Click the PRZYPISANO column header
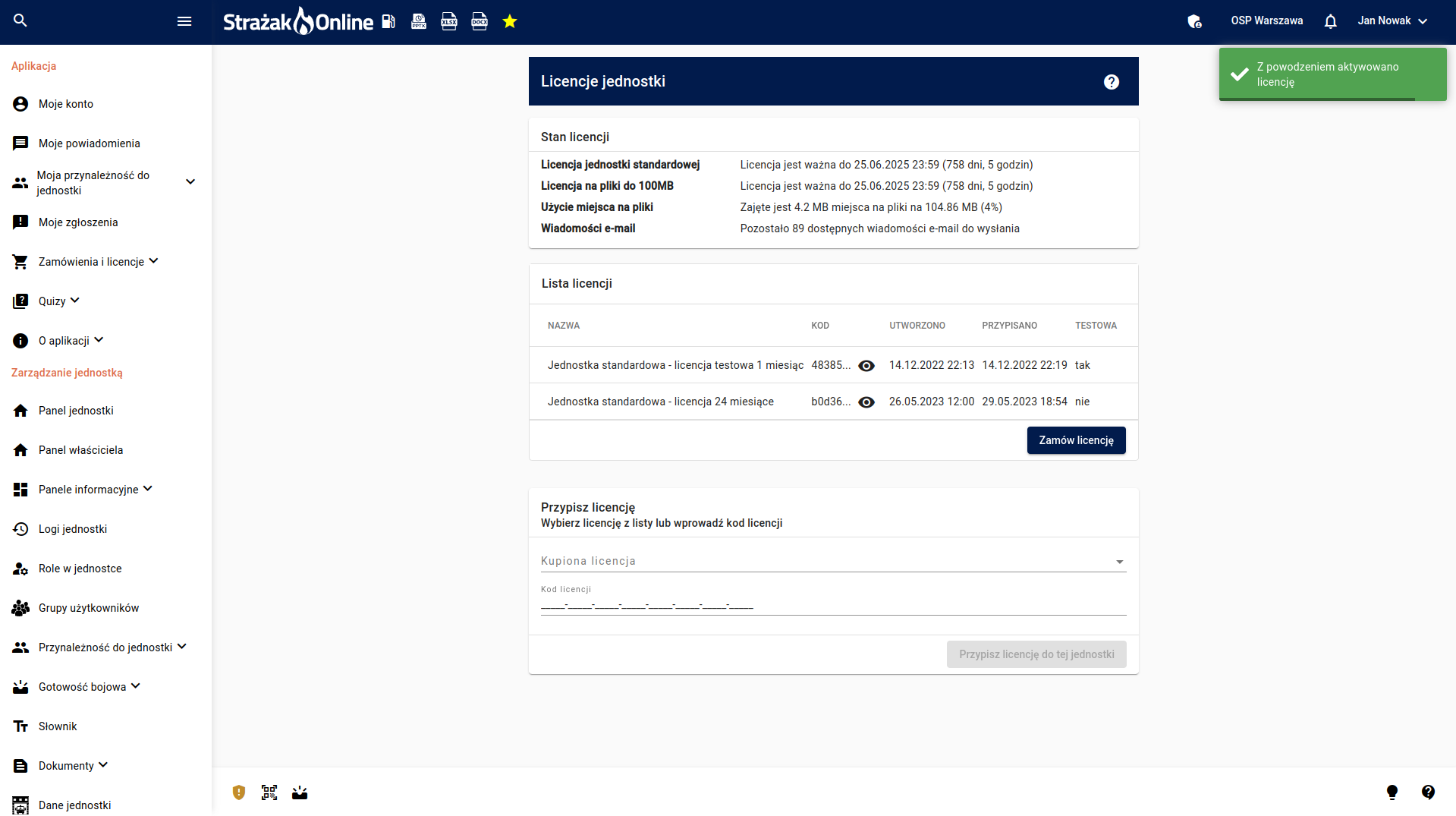Image resolution: width=1456 pixels, height=816 pixels. pyautogui.click(x=1009, y=326)
